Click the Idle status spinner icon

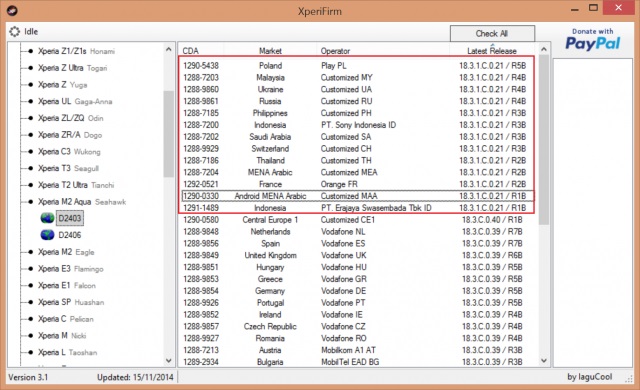pos(15,31)
